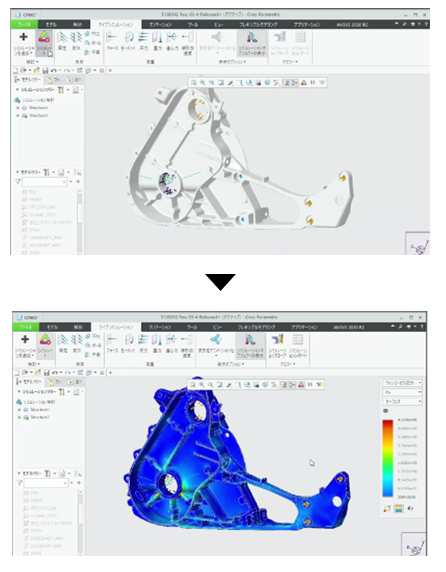Switch to アノテーション tab in gray-model window
Image resolution: width=446 pixels, height=572 pixels.
(x=160, y=24)
